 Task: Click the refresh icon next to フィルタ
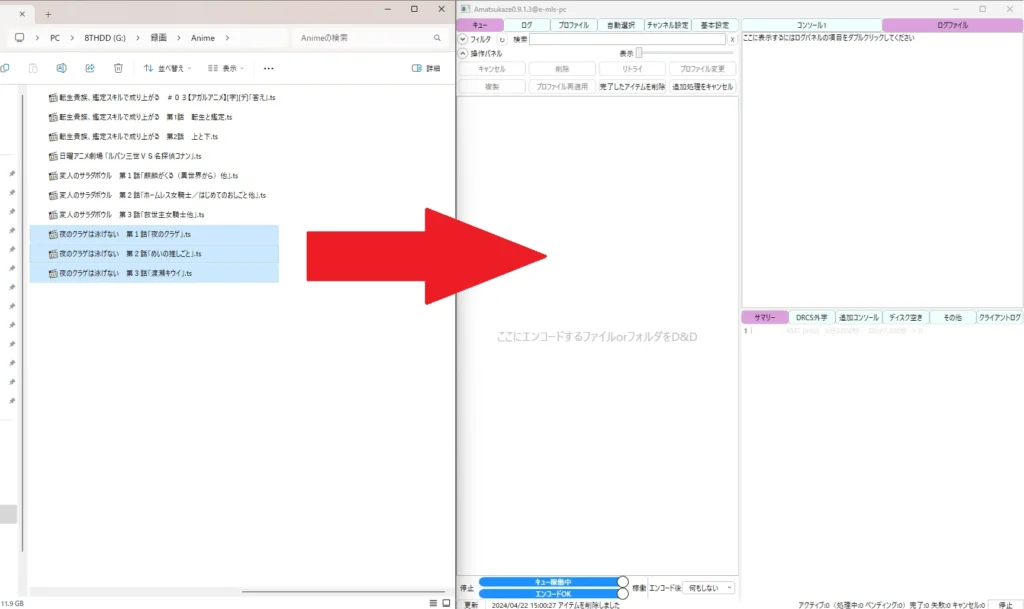[x=502, y=39]
